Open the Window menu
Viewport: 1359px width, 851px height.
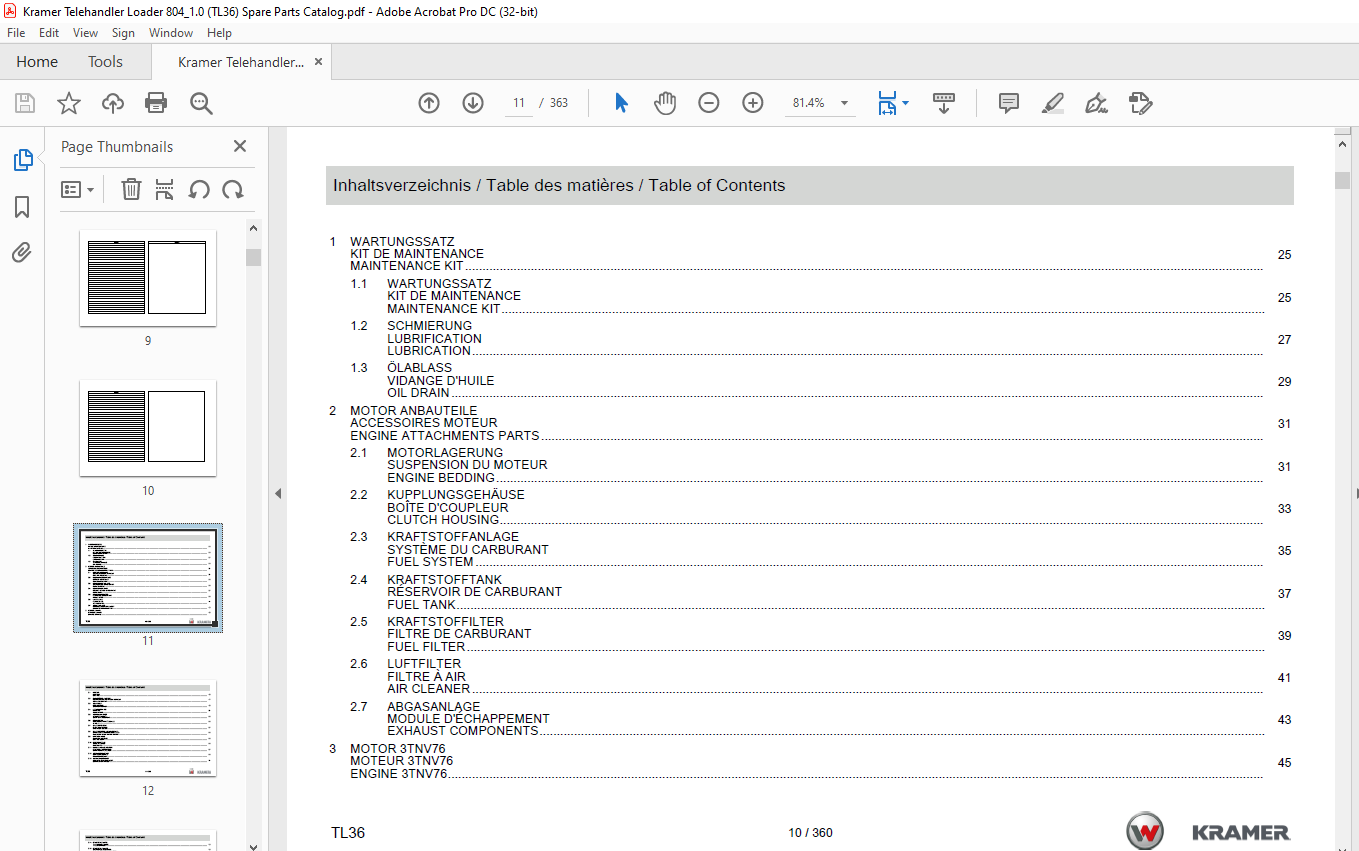pos(171,33)
